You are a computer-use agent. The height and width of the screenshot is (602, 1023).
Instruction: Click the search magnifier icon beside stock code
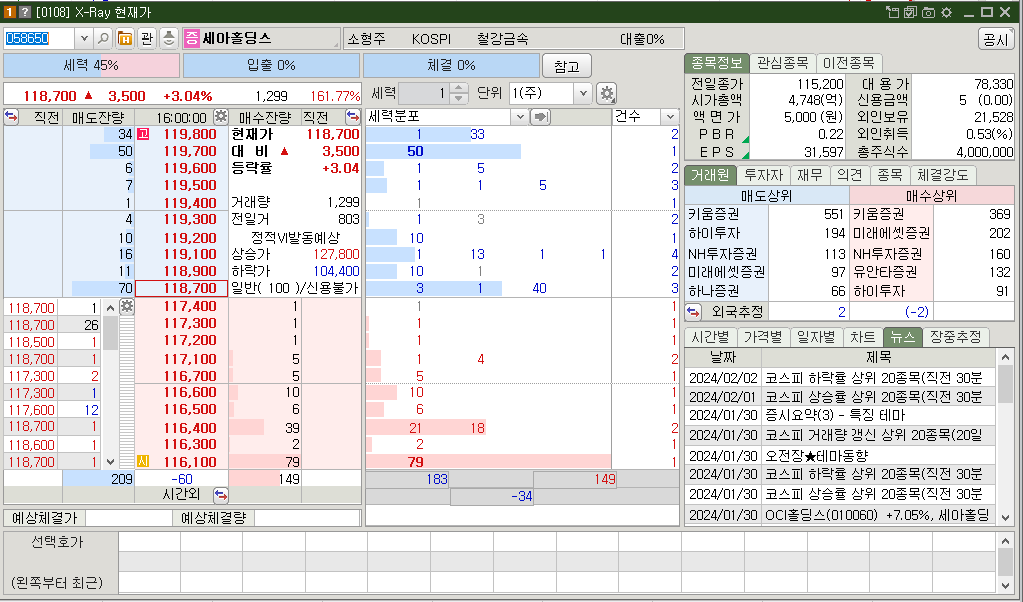(x=103, y=38)
